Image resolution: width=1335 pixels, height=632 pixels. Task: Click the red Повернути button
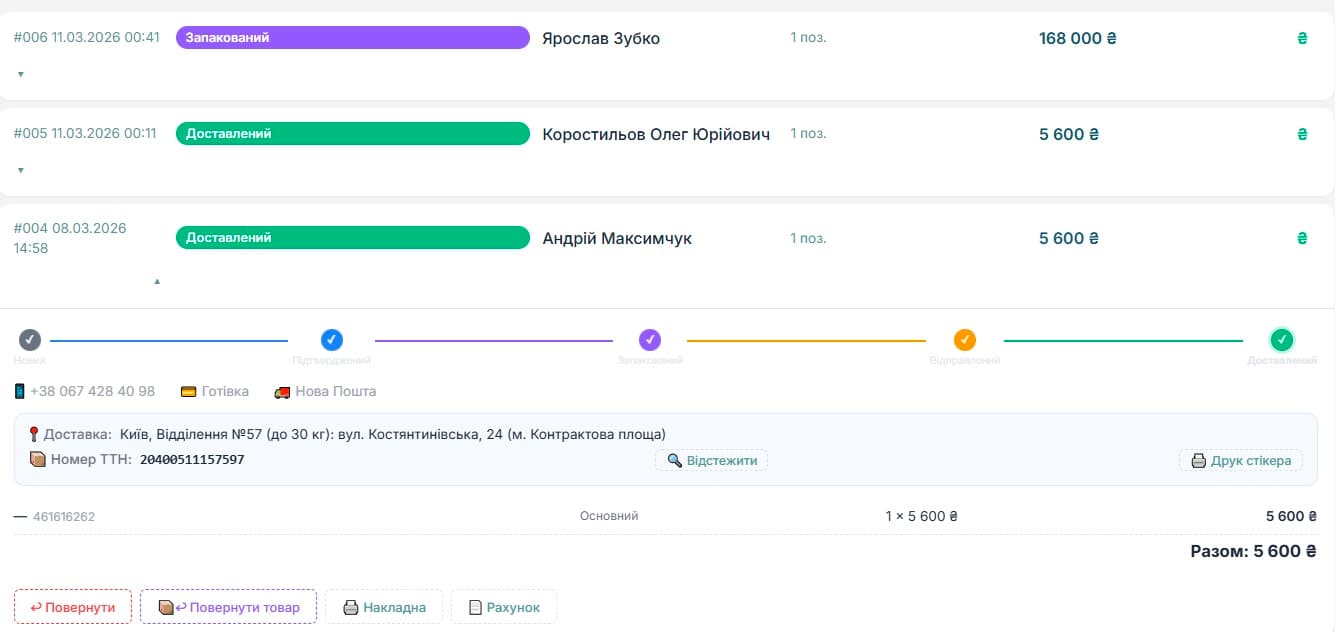coord(73,607)
